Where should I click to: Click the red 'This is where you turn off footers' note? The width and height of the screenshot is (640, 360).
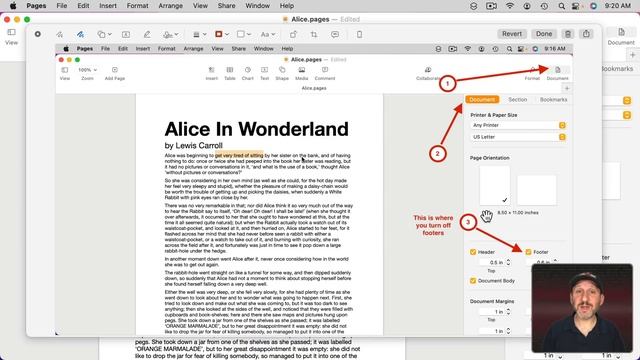[x=433, y=225]
